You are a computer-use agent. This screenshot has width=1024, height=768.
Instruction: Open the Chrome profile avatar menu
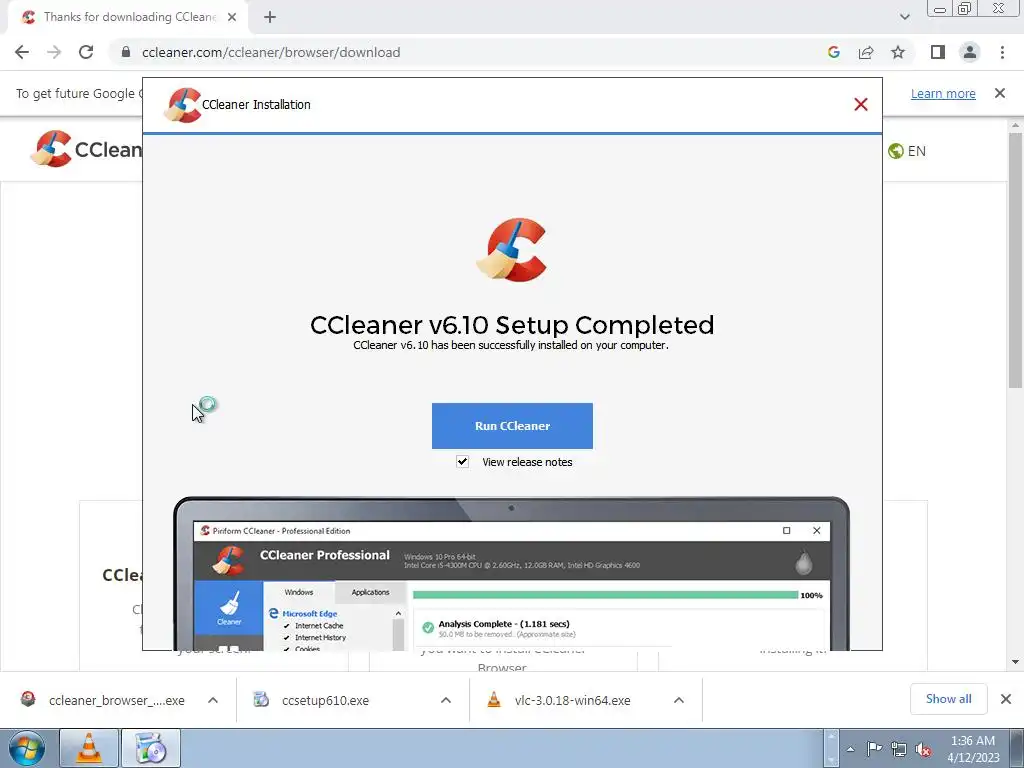(x=970, y=52)
